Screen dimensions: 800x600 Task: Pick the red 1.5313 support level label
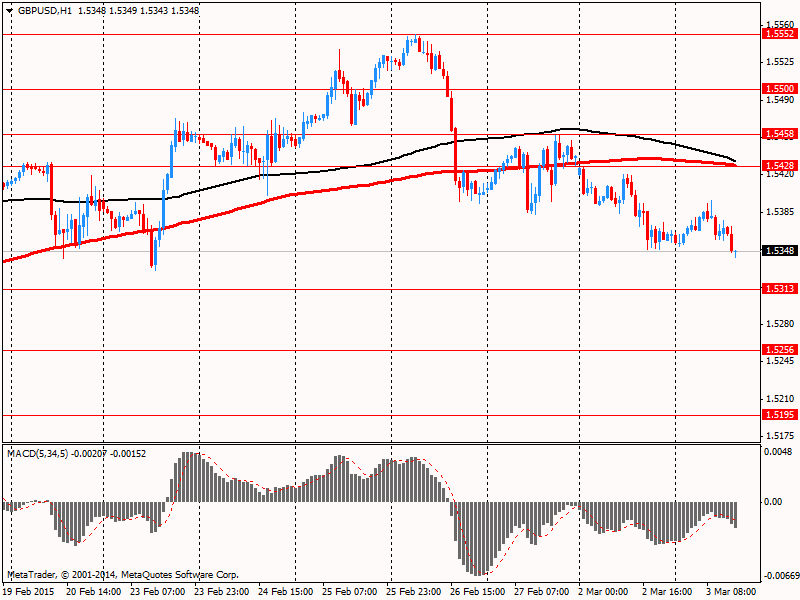tap(779, 289)
